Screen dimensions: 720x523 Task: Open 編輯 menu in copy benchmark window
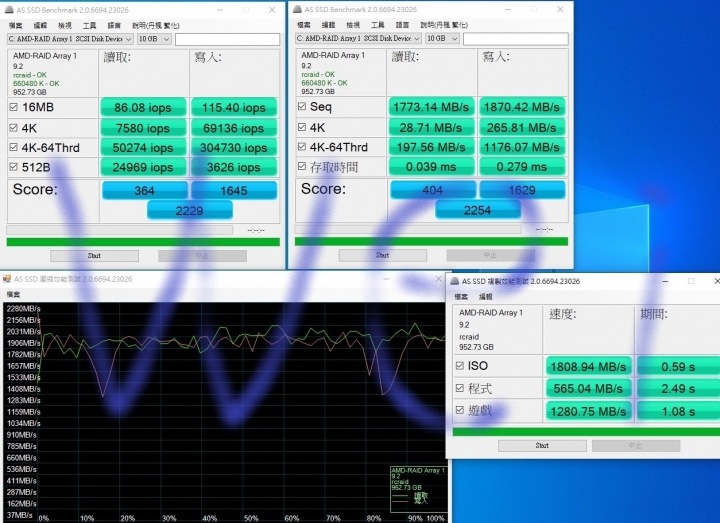pyautogui.click(x=486, y=297)
